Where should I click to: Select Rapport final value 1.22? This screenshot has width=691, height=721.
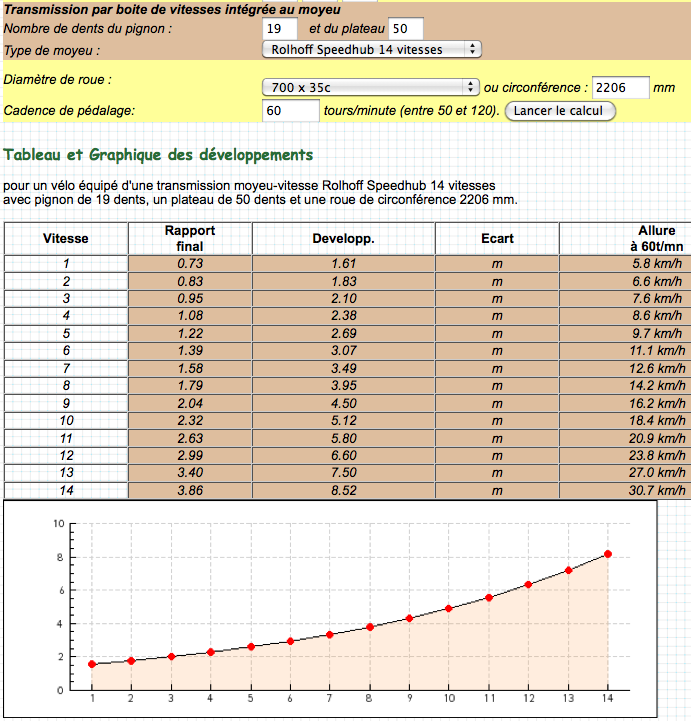click(190, 333)
